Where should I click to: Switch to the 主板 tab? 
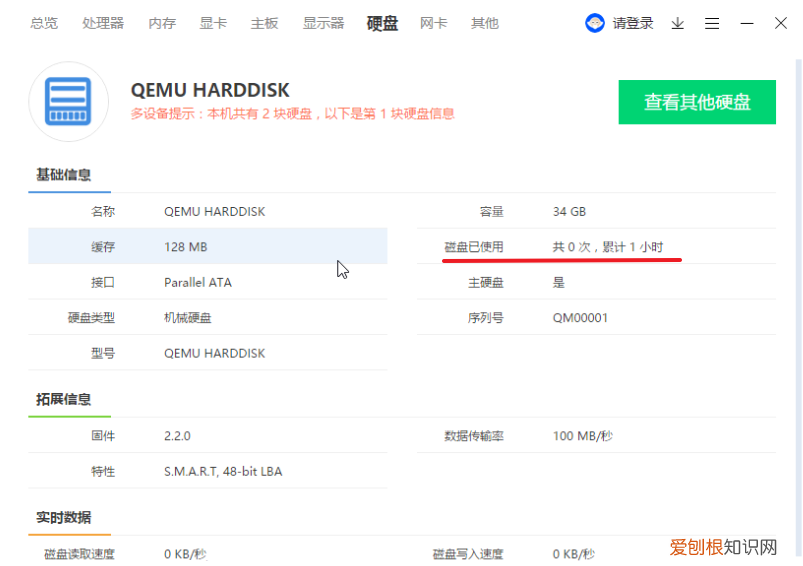[264, 23]
